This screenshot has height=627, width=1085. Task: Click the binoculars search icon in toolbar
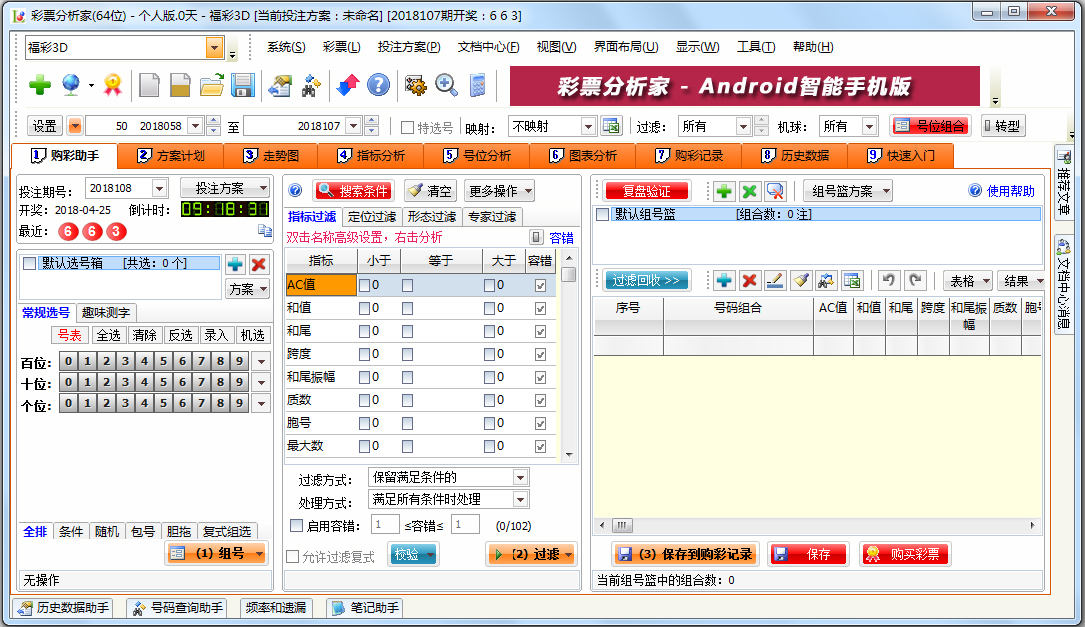310,86
